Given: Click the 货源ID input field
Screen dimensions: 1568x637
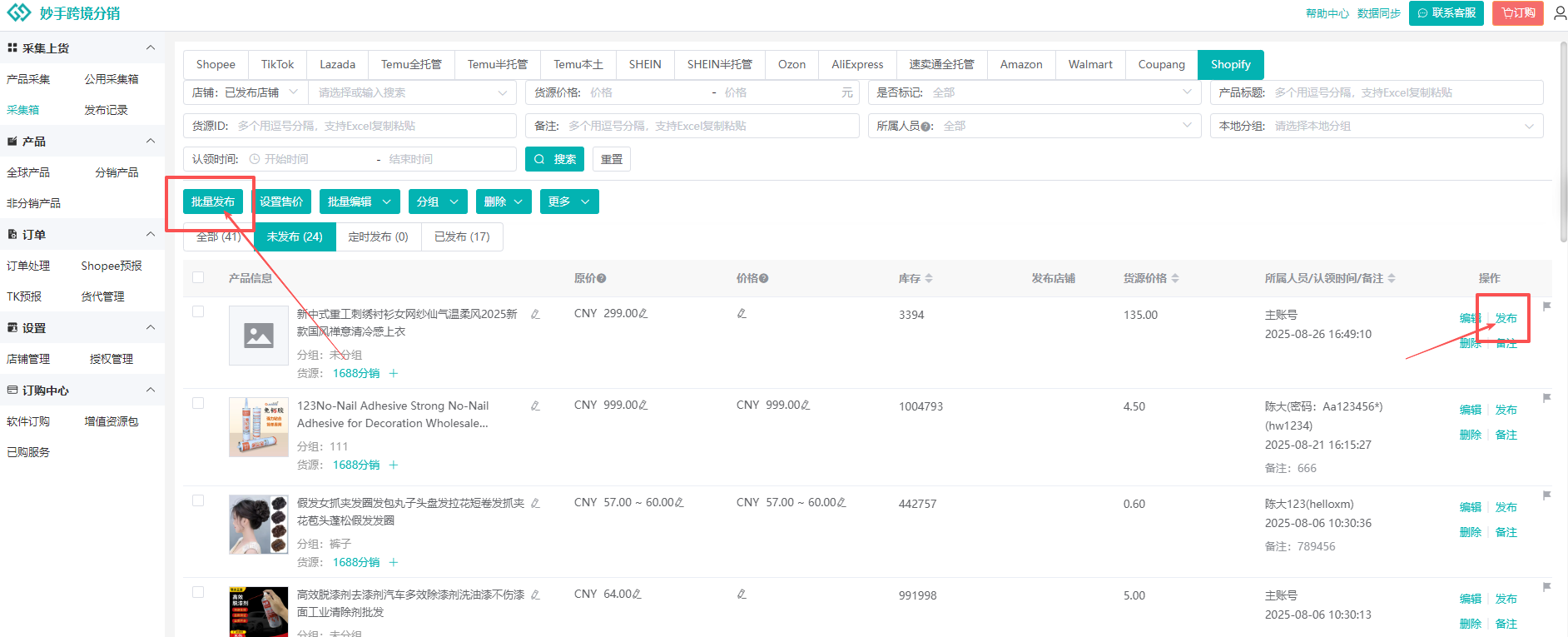Looking at the screenshot, I should coord(375,126).
